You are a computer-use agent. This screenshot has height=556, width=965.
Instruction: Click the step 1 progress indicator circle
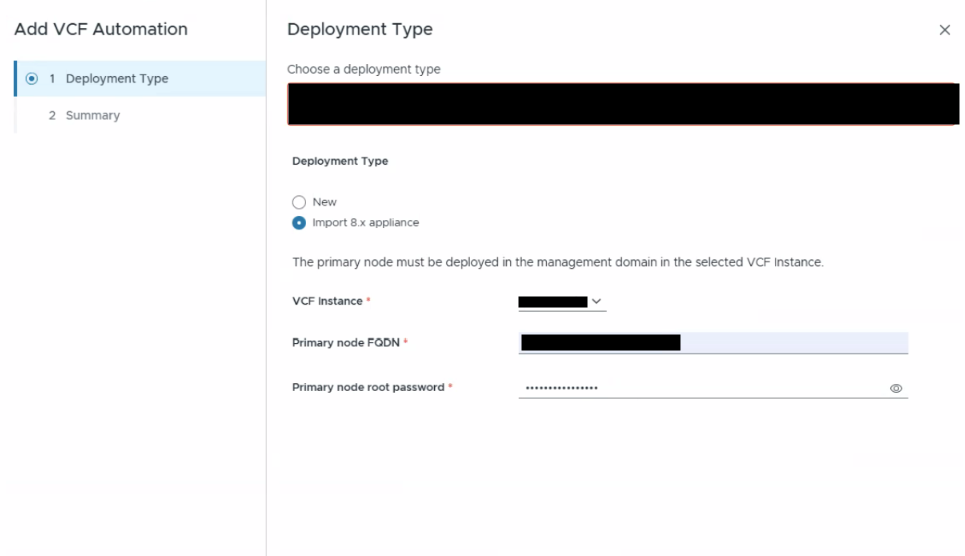pos(31,79)
